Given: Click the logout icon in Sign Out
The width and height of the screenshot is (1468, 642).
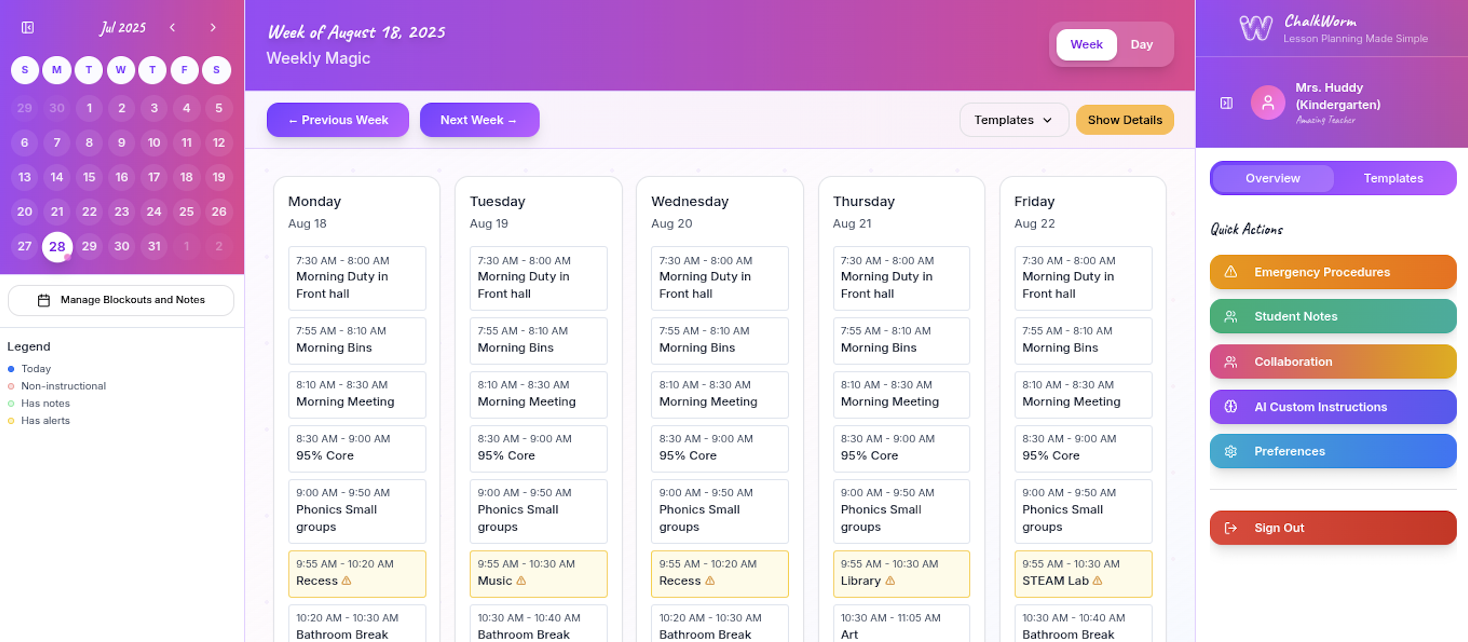Looking at the screenshot, I should 1231,528.
